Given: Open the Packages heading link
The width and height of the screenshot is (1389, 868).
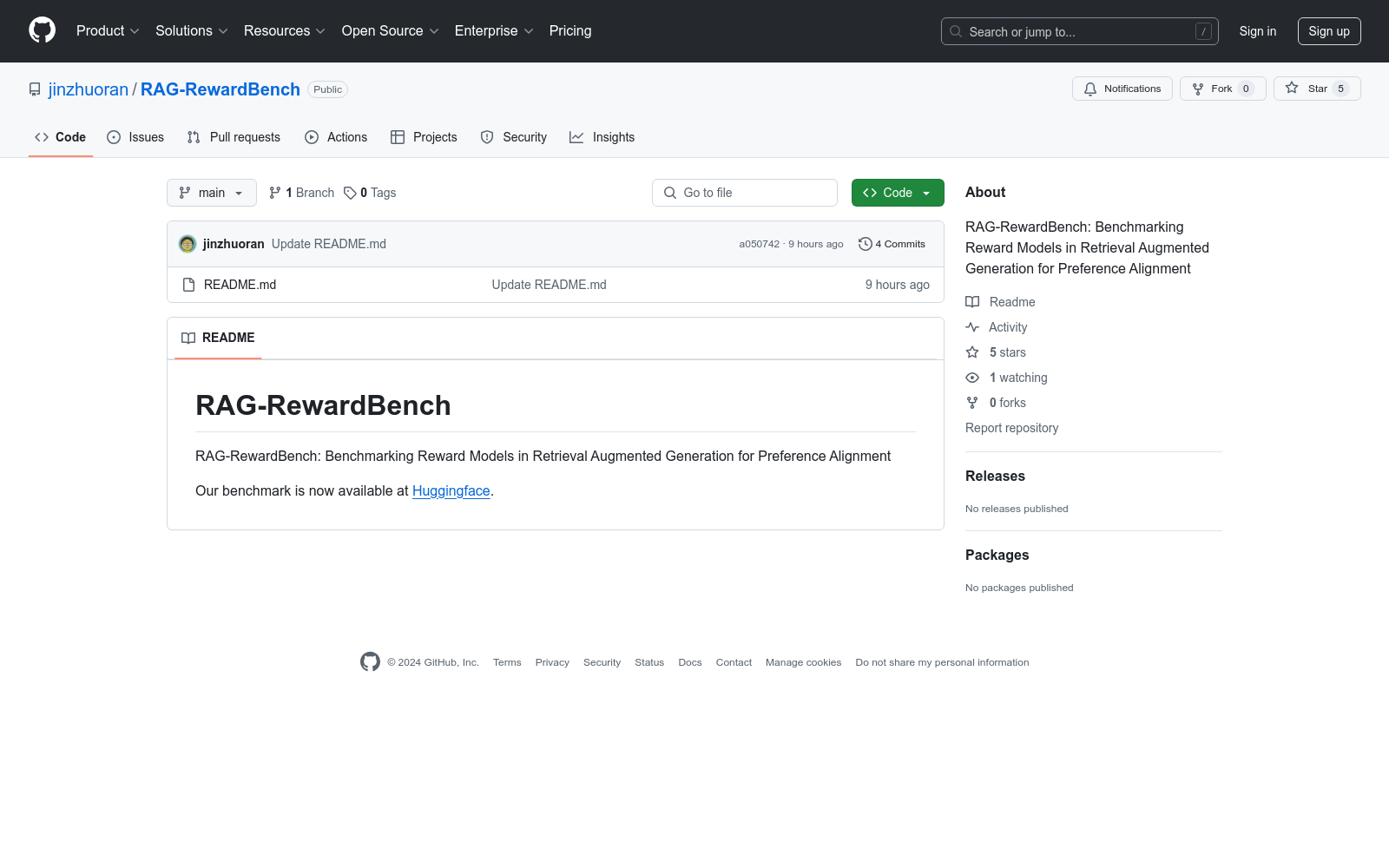Looking at the screenshot, I should click(997, 555).
